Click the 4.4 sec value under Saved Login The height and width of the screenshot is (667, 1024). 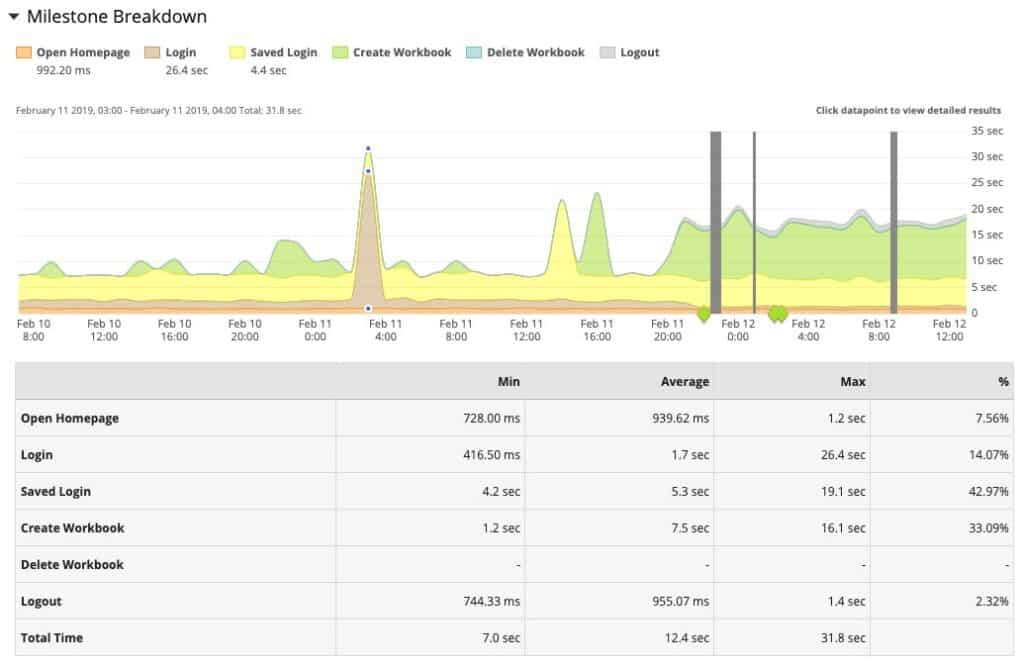point(268,70)
